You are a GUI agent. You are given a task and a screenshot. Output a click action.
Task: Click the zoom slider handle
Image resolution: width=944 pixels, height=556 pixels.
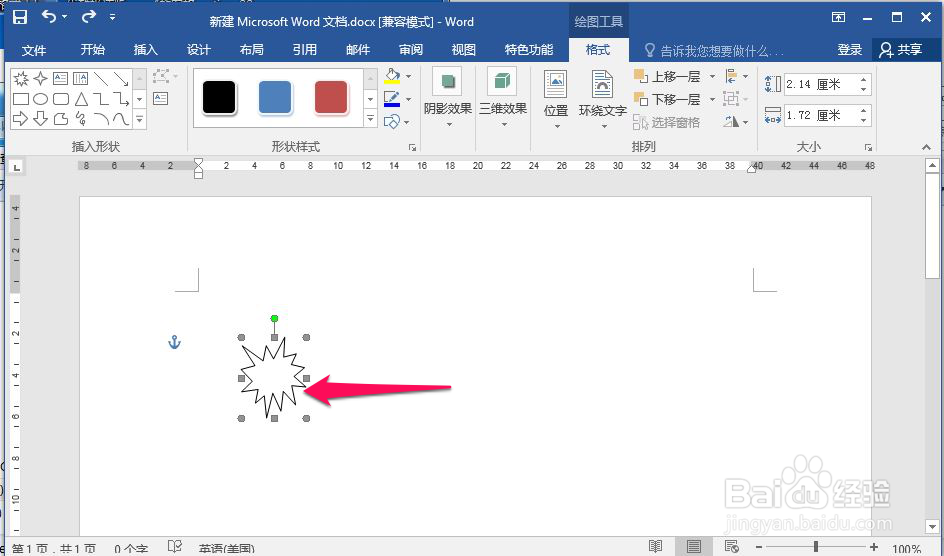click(x=816, y=547)
